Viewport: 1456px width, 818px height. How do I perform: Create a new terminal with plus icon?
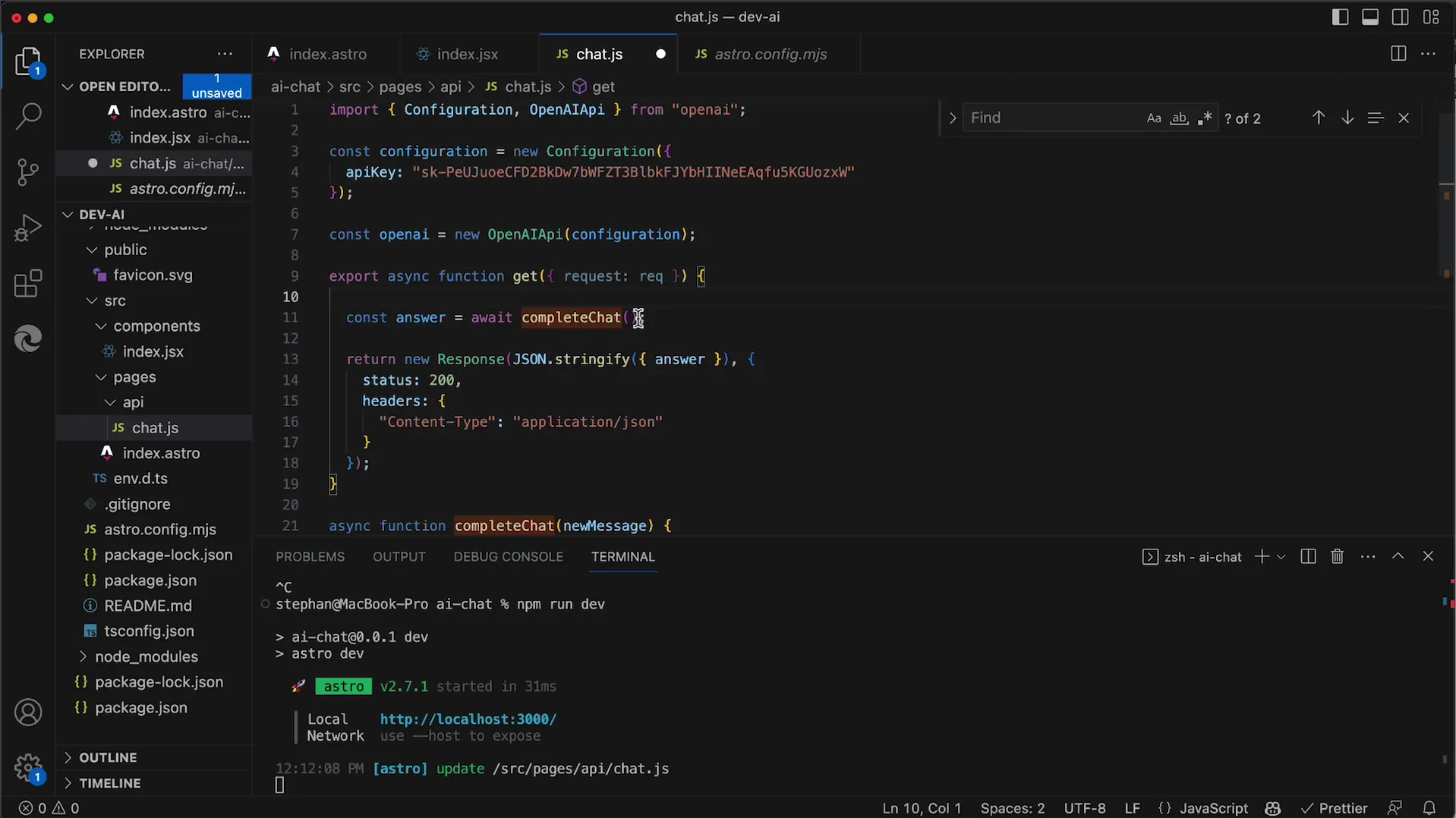click(1262, 557)
